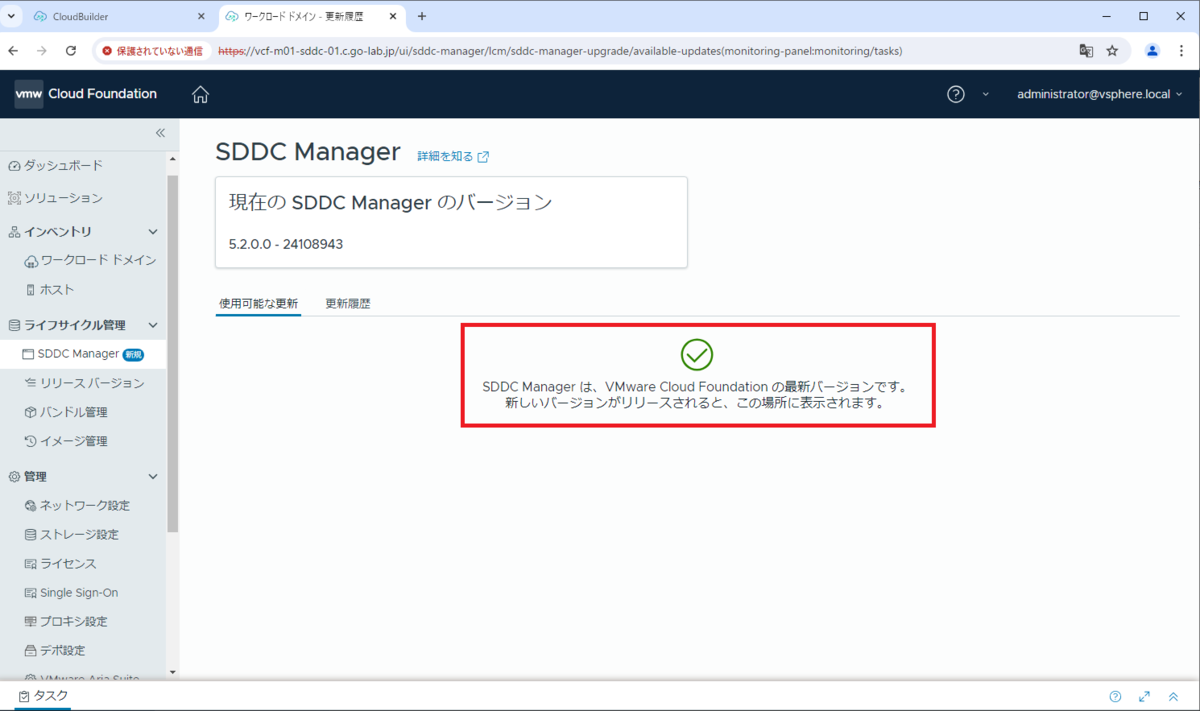This screenshot has width=1200, height=711.
Task: Click the browser tab search dropdown arrow
Action: pyautogui.click(x=11, y=17)
